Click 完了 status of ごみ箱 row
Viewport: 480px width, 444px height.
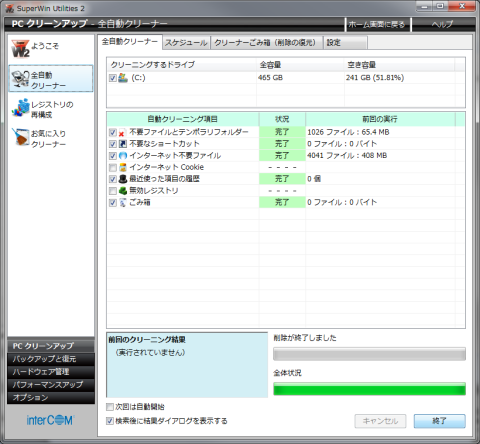282,202
